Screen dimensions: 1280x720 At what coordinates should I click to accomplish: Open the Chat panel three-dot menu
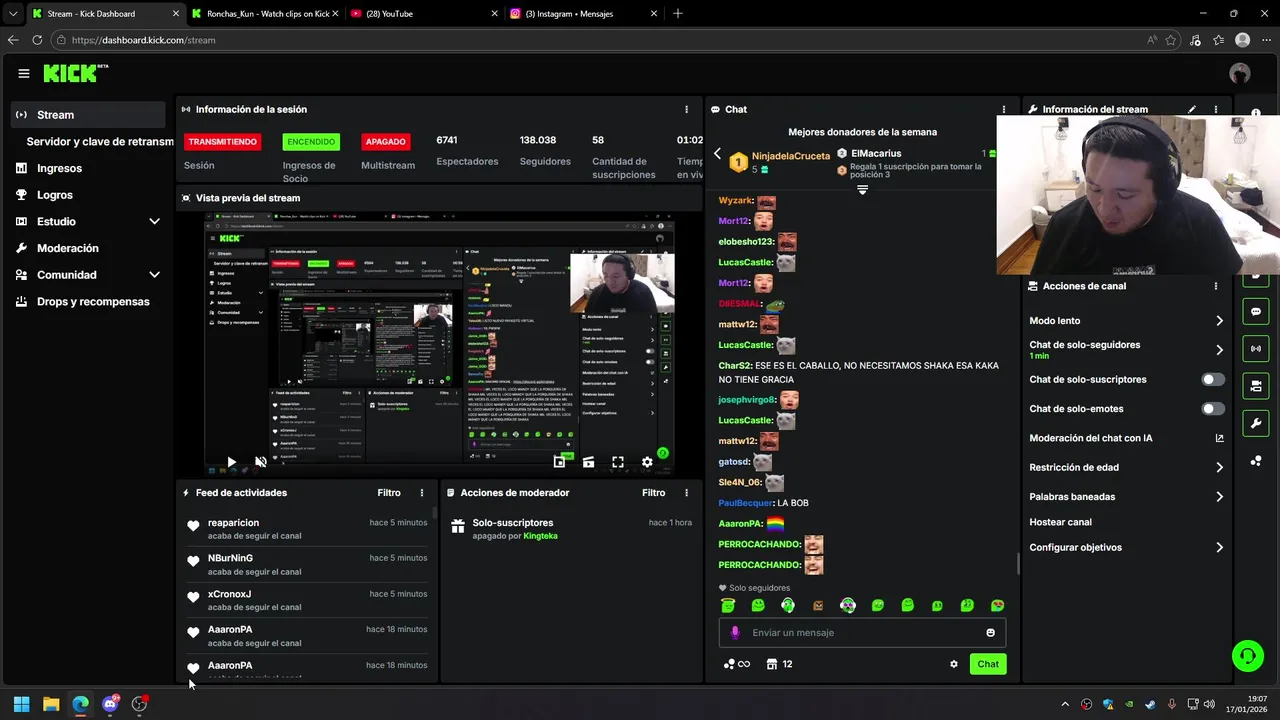[1004, 109]
